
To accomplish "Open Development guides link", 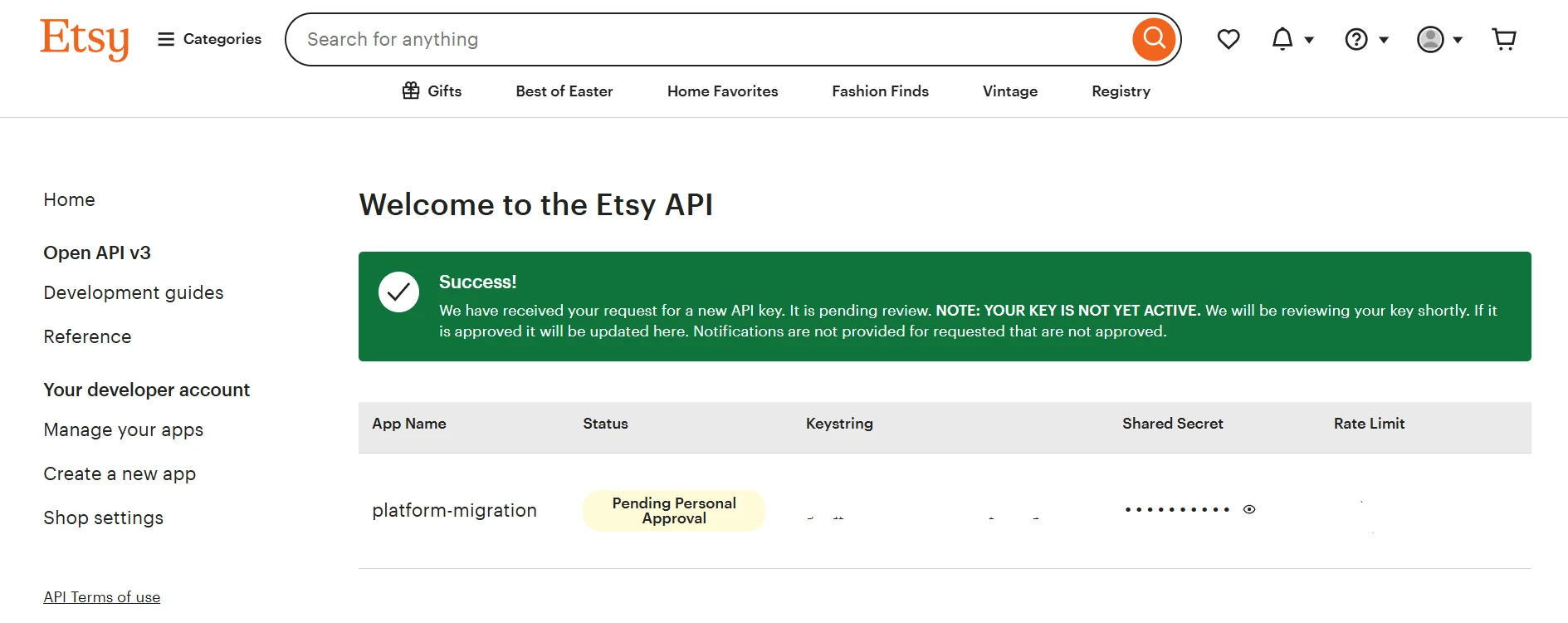I will (134, 292).
